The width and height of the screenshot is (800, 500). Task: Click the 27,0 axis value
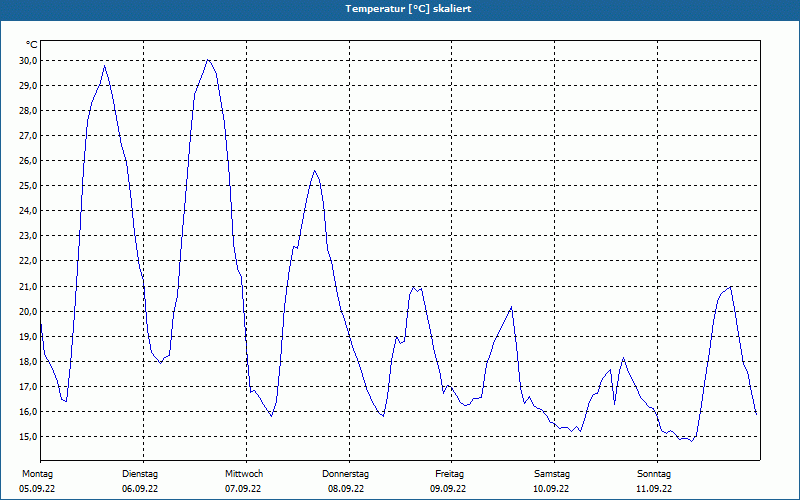[28, 136]
